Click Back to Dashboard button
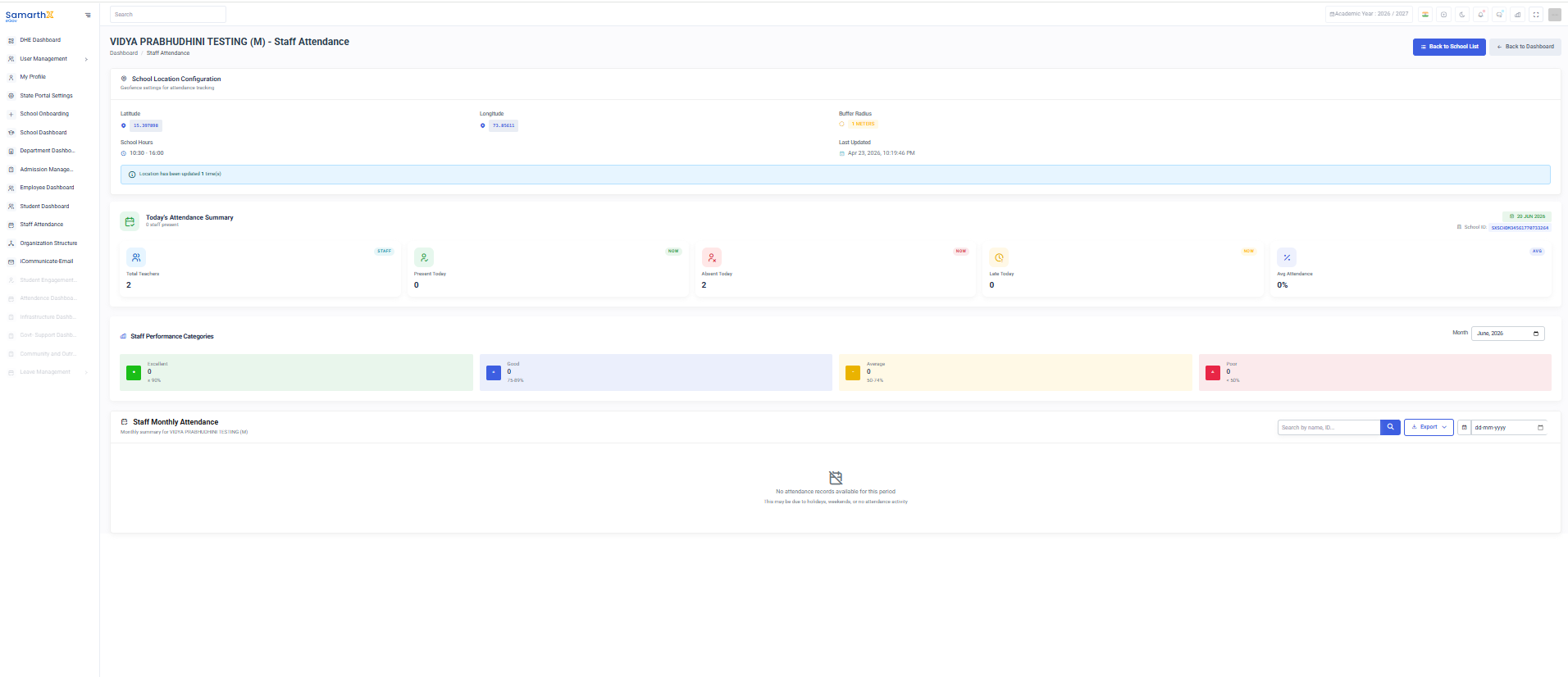The width and height of the screenshot is (1568, 677). click(1525, 47)
